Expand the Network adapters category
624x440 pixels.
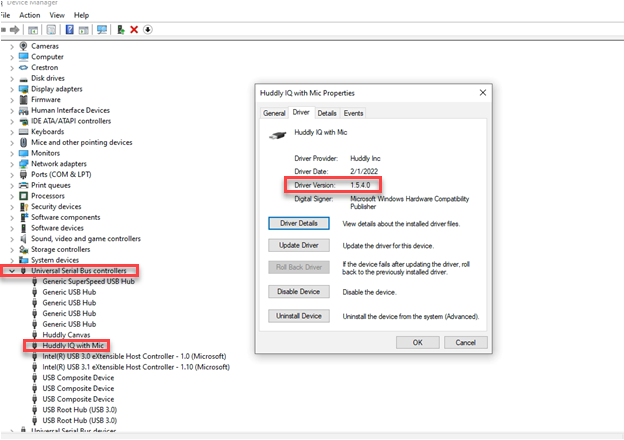(12, 163)
